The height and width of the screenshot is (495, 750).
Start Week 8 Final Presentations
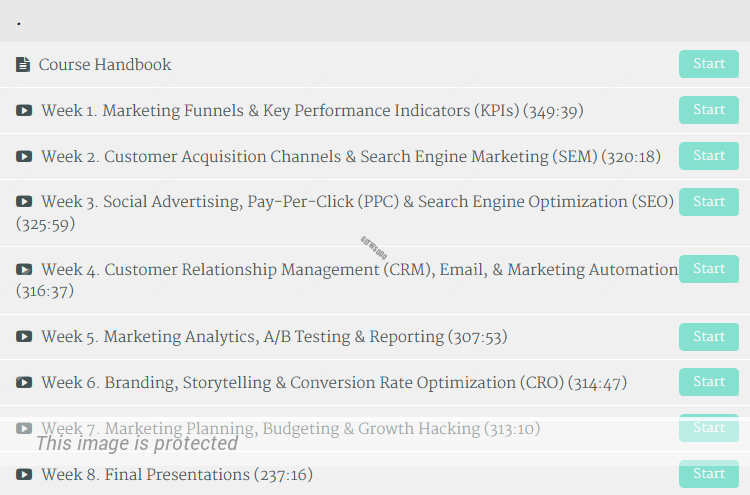(x=708, y=474)
